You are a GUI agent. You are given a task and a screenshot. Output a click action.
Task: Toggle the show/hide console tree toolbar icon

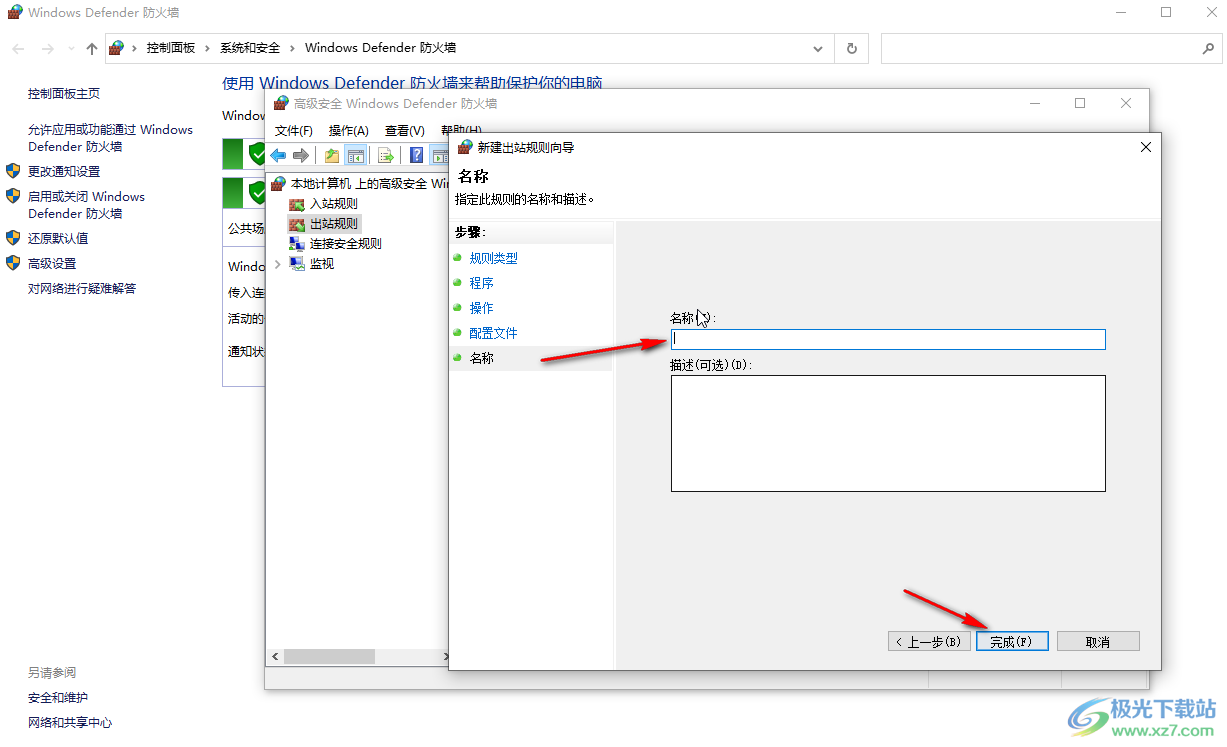point(354,155)
